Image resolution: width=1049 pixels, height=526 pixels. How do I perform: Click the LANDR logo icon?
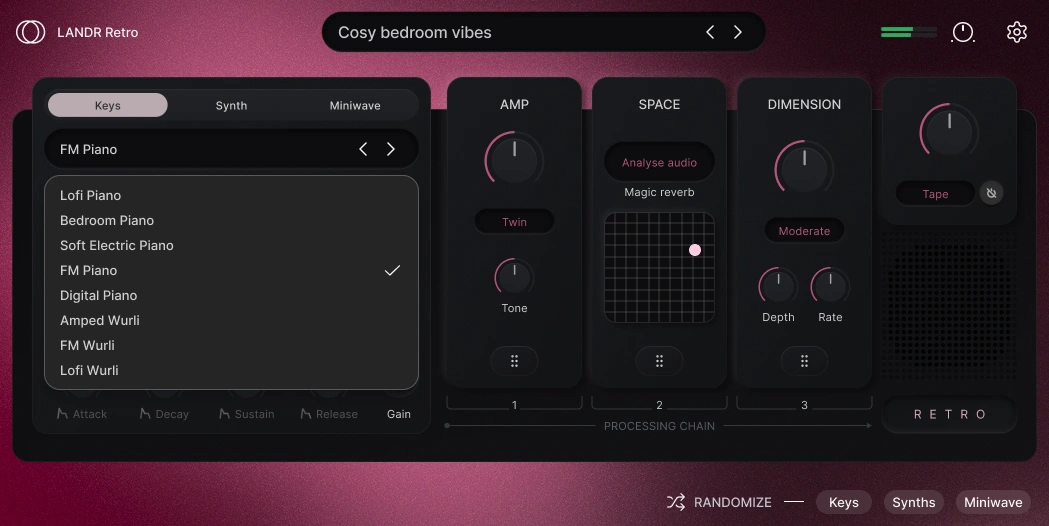pos(30,32)
